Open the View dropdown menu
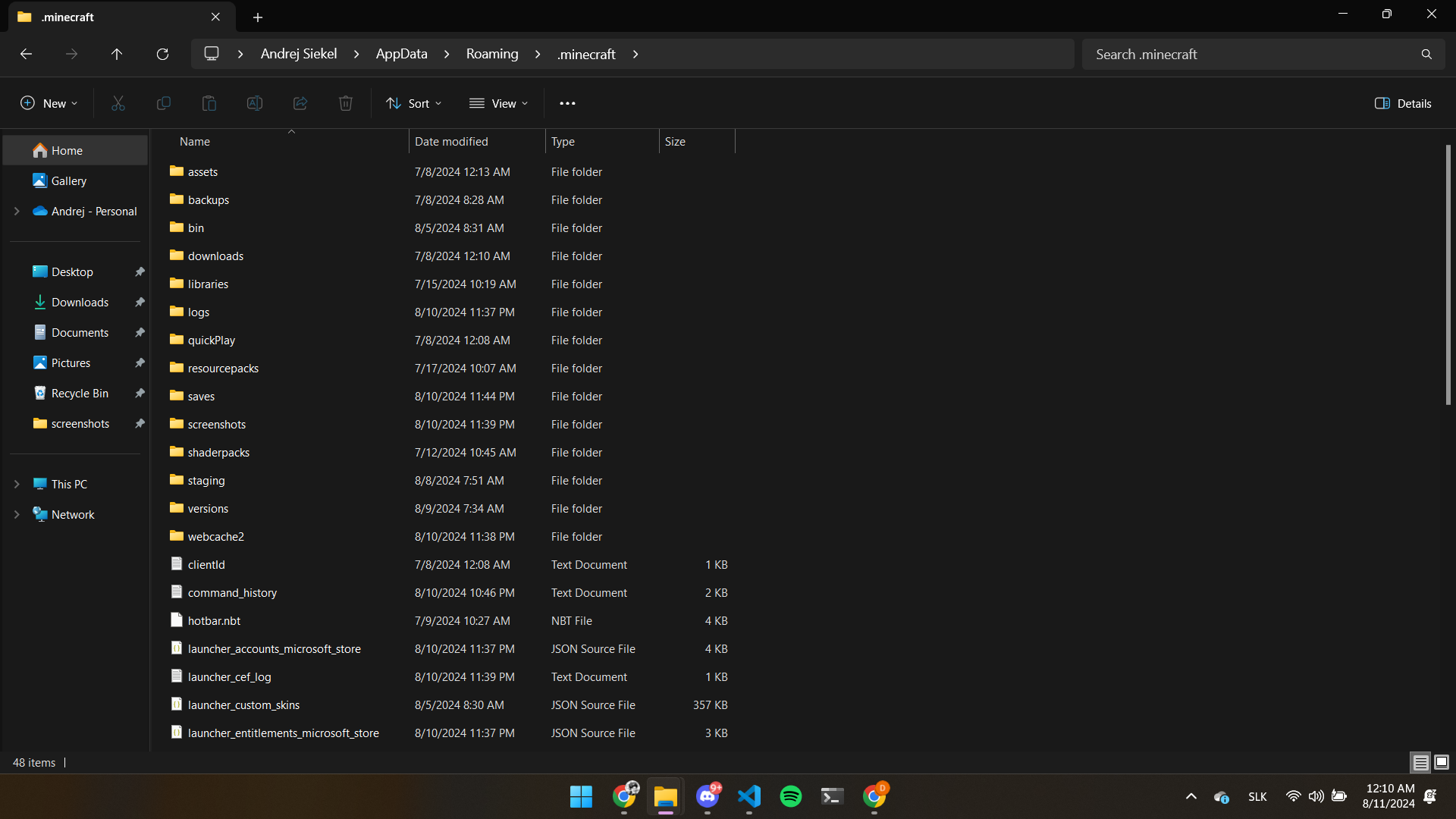1456x819 pixels. [x=499, y=103]
